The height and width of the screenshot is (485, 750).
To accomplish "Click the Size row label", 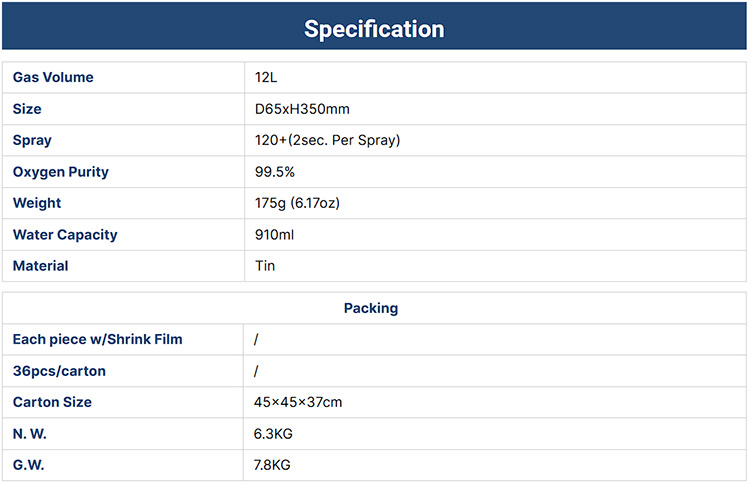I will tap(27, 109).
